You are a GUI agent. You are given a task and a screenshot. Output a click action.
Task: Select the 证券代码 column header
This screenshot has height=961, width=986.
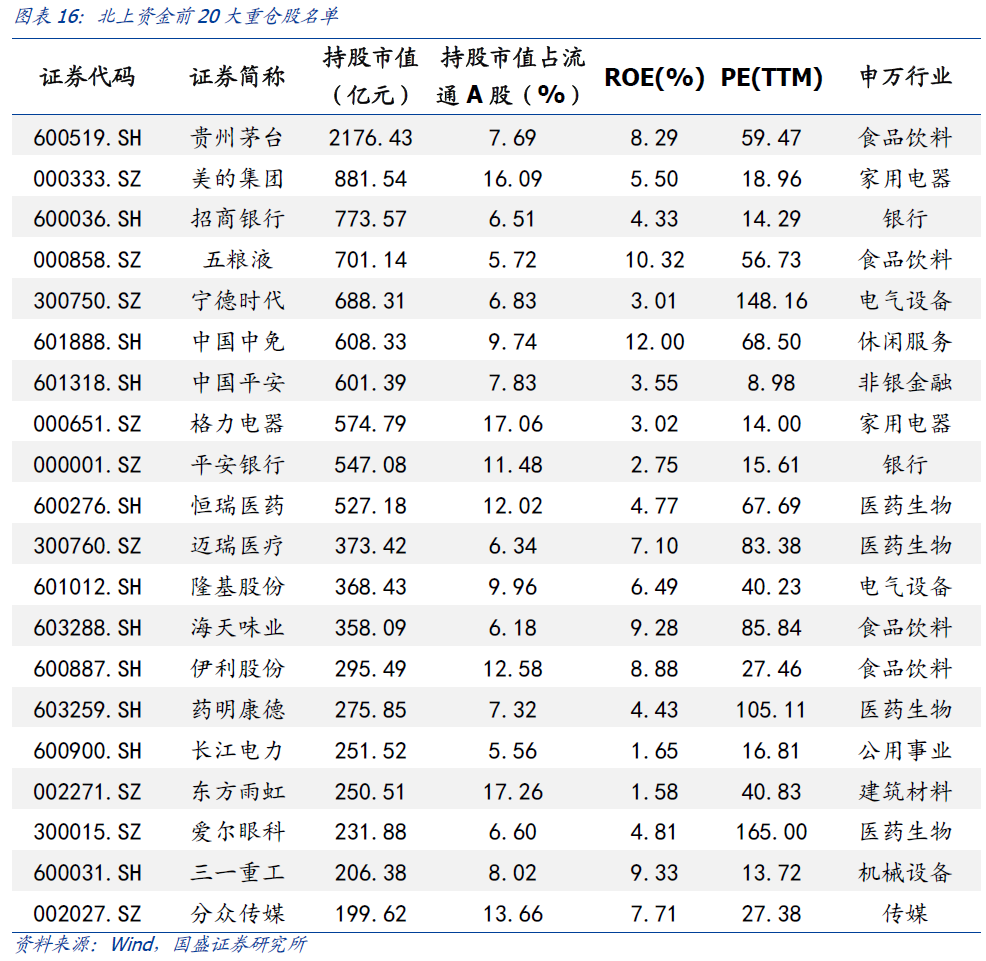tap(87, 77)
